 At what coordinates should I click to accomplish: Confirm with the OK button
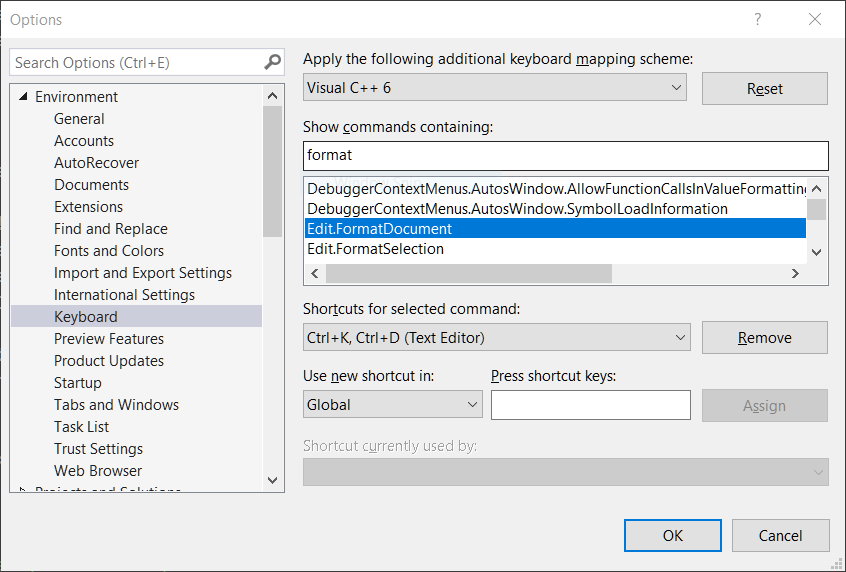click(673, 535)
